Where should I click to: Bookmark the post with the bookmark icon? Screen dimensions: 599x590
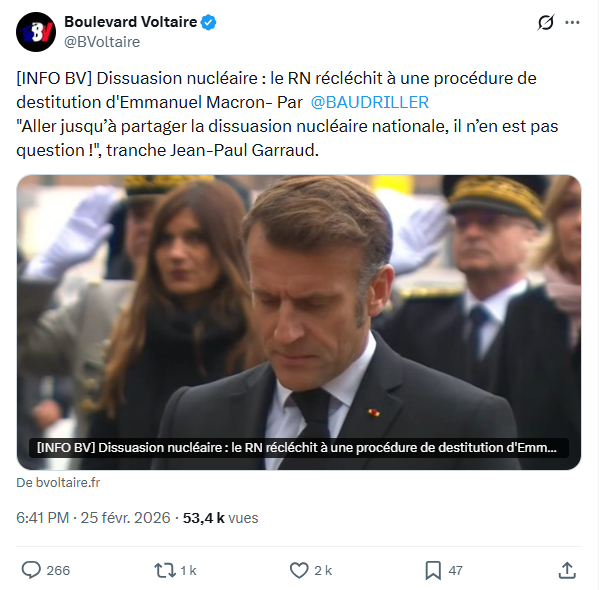(433, 570)
